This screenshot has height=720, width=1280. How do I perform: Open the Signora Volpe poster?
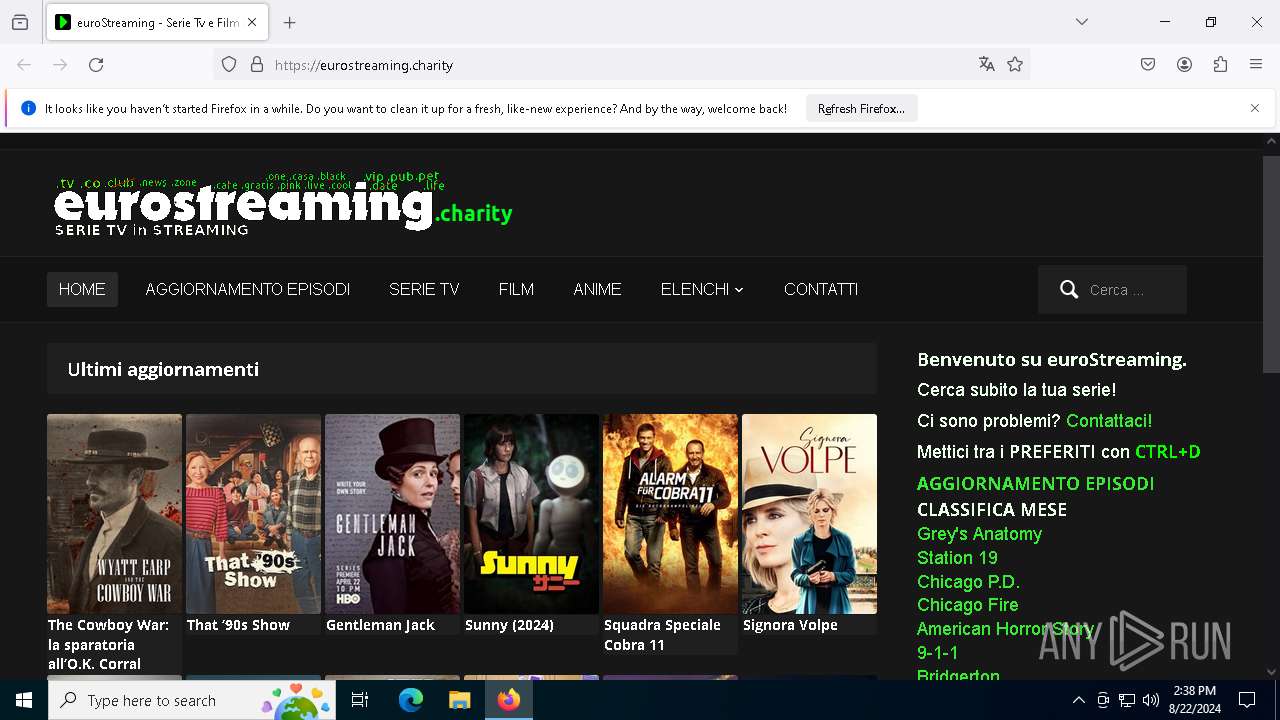click(809, 514)
